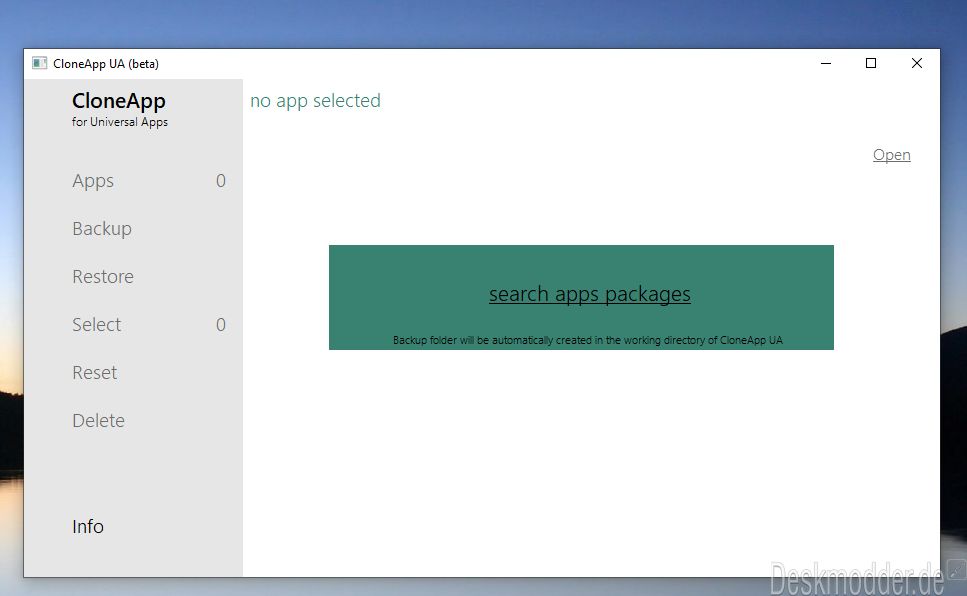Select Backup in the sidebar
This screenshot has width=967, height=596.
pyautogui.click(x=102, y=229)
